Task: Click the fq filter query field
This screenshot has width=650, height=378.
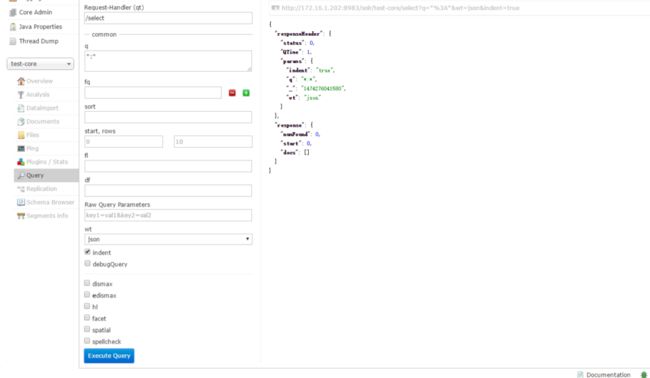Action: coord(153,93)
